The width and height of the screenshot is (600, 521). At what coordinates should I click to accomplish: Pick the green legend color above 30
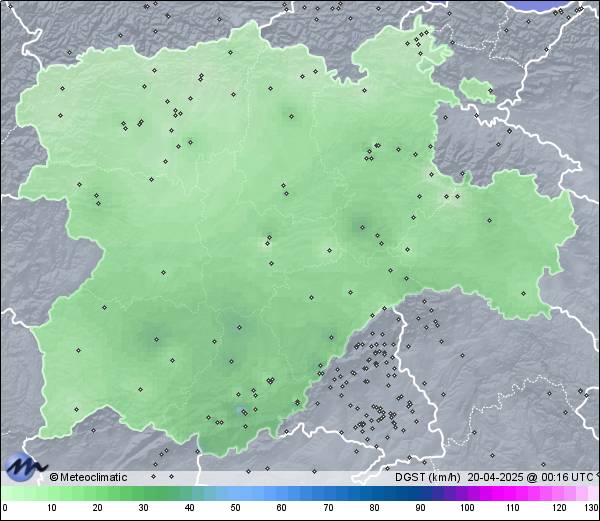click(143, 493)
